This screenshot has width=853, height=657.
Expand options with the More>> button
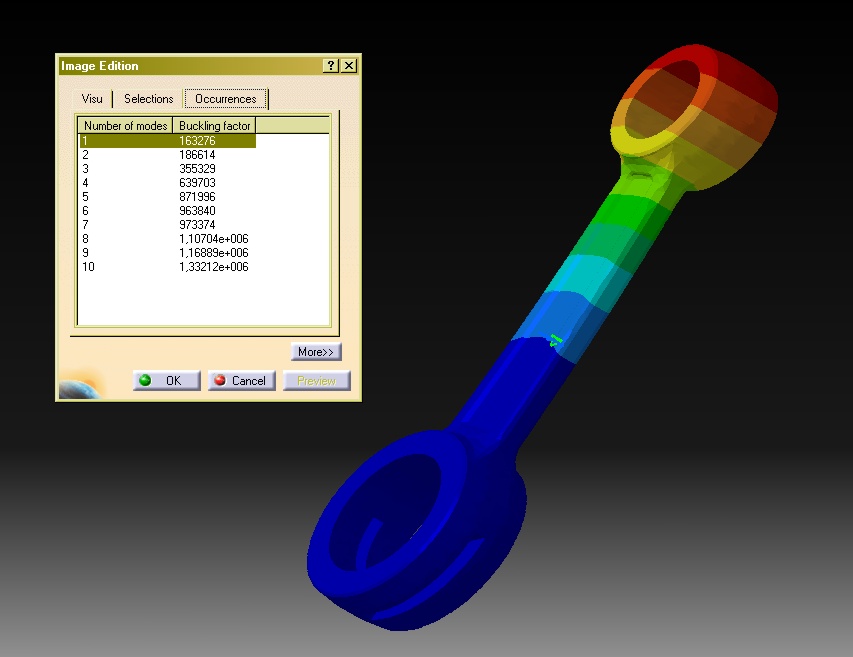click(x=317, y=352)
